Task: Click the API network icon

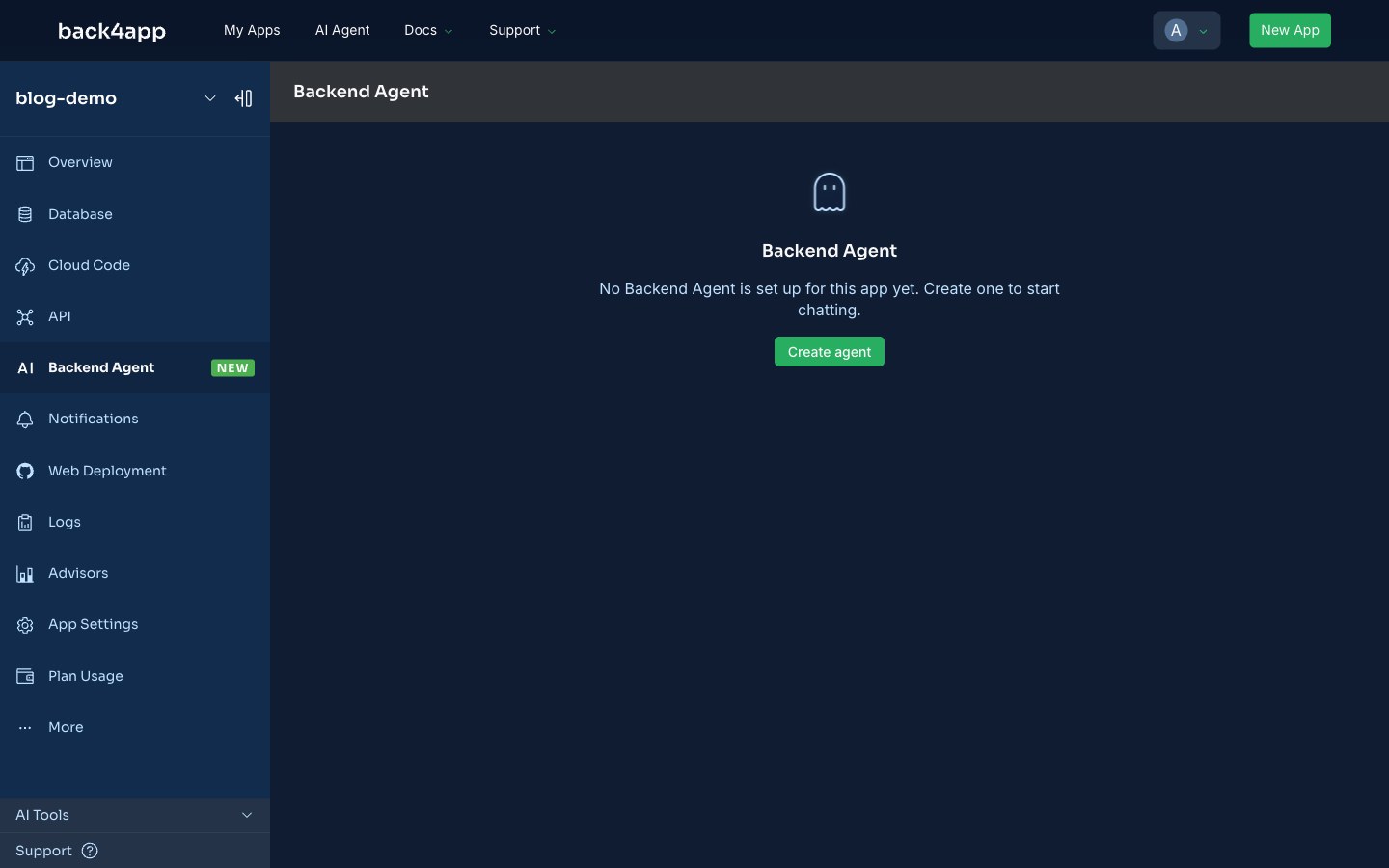Action: coord(25,316)
